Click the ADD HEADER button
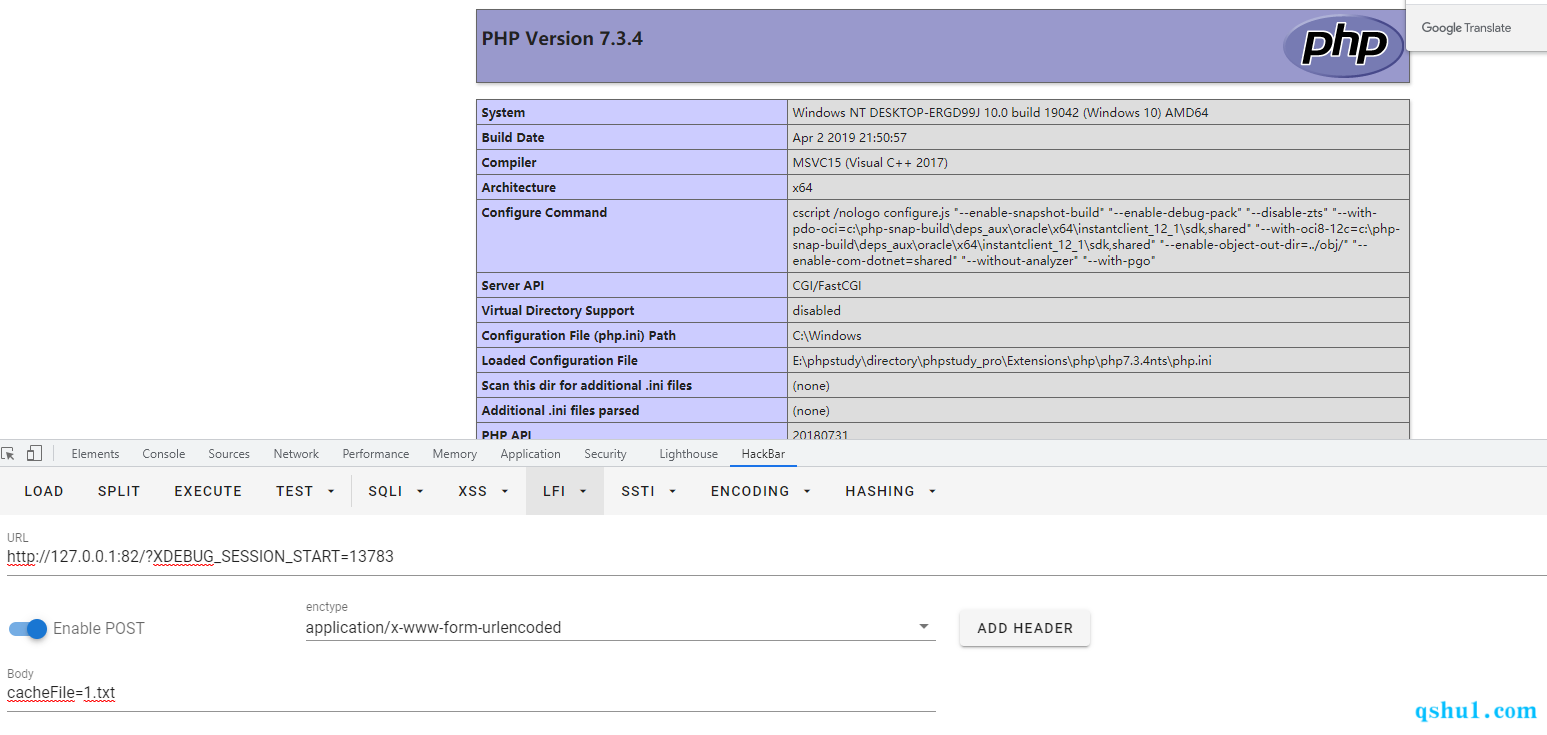The height and width of the screenshot is (735, 1547). pyautogui.click(x=1025, y=628)
